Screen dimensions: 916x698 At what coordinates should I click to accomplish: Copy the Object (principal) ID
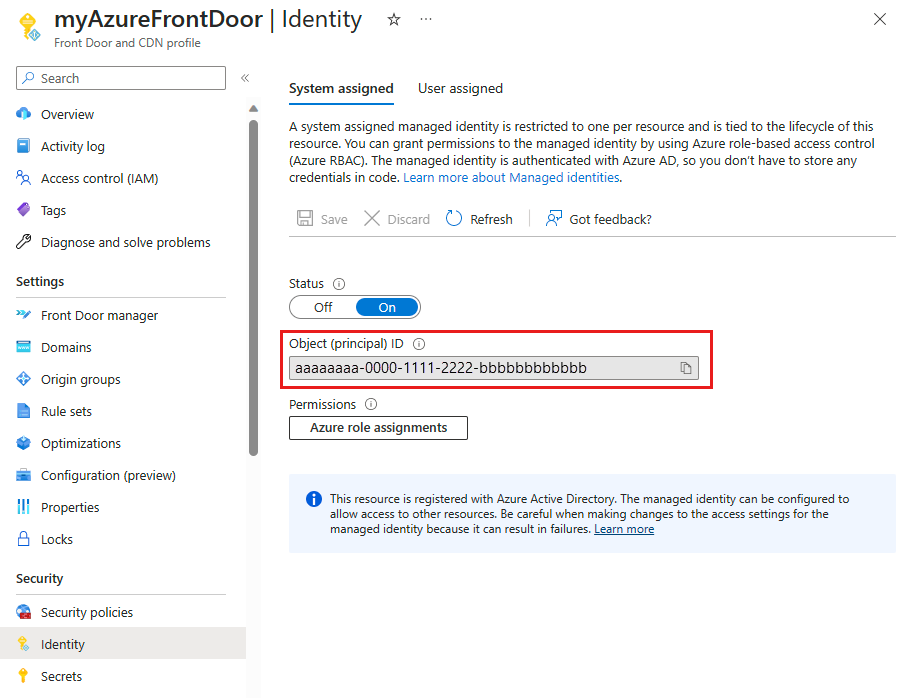(686, 368)
